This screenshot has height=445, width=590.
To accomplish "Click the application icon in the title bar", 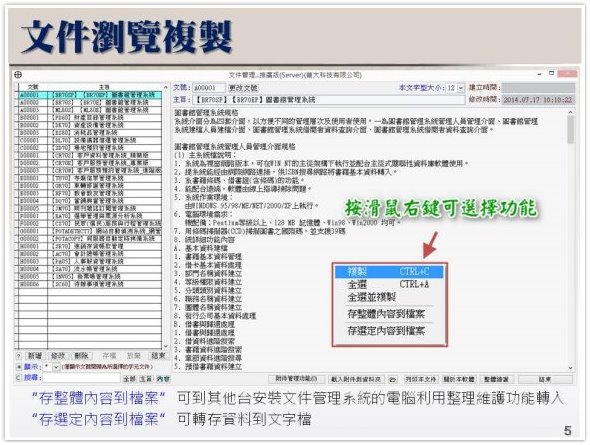I will click(18, 75).
